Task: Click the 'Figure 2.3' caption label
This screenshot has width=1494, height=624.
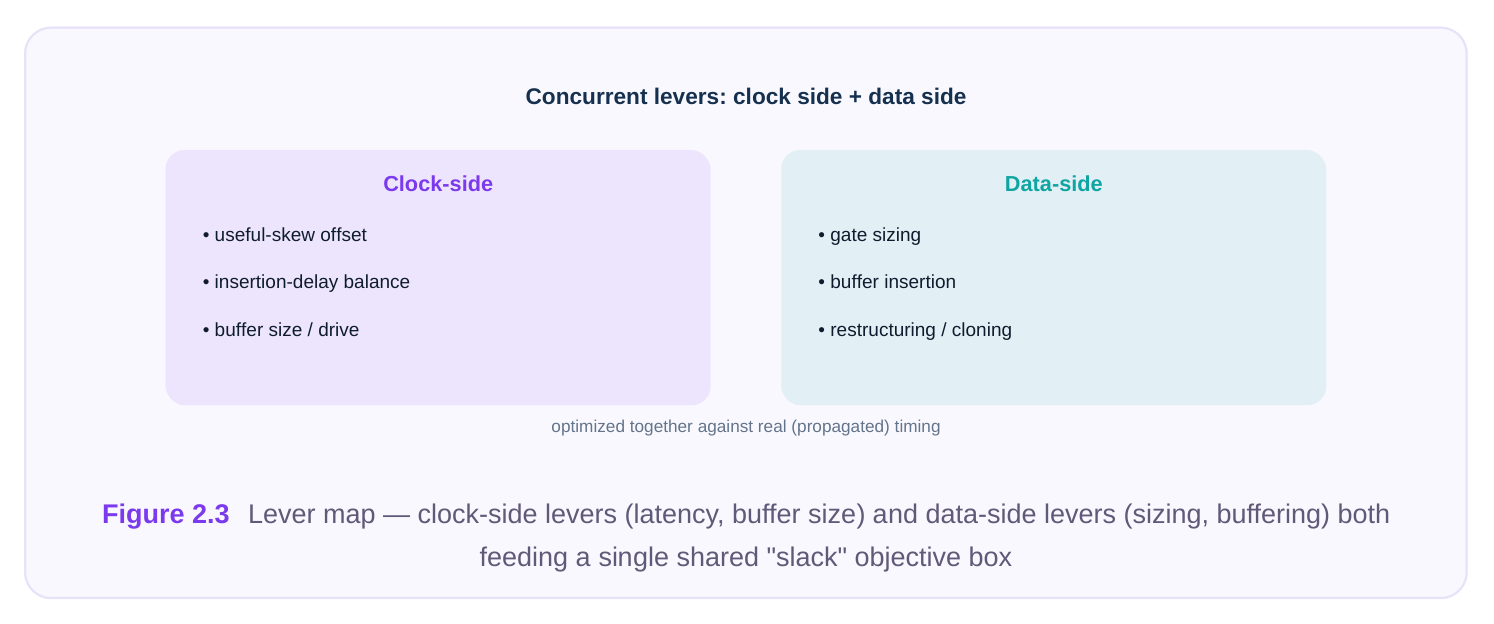Action: pos(166,514)
